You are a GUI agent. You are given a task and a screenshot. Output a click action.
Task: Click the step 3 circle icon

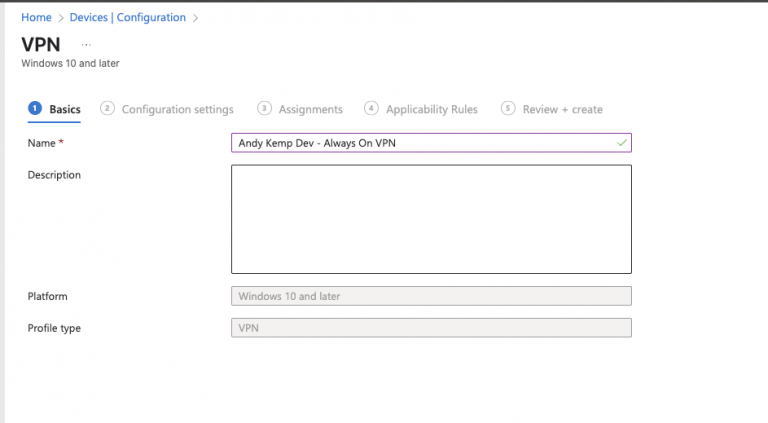(264, 109)
